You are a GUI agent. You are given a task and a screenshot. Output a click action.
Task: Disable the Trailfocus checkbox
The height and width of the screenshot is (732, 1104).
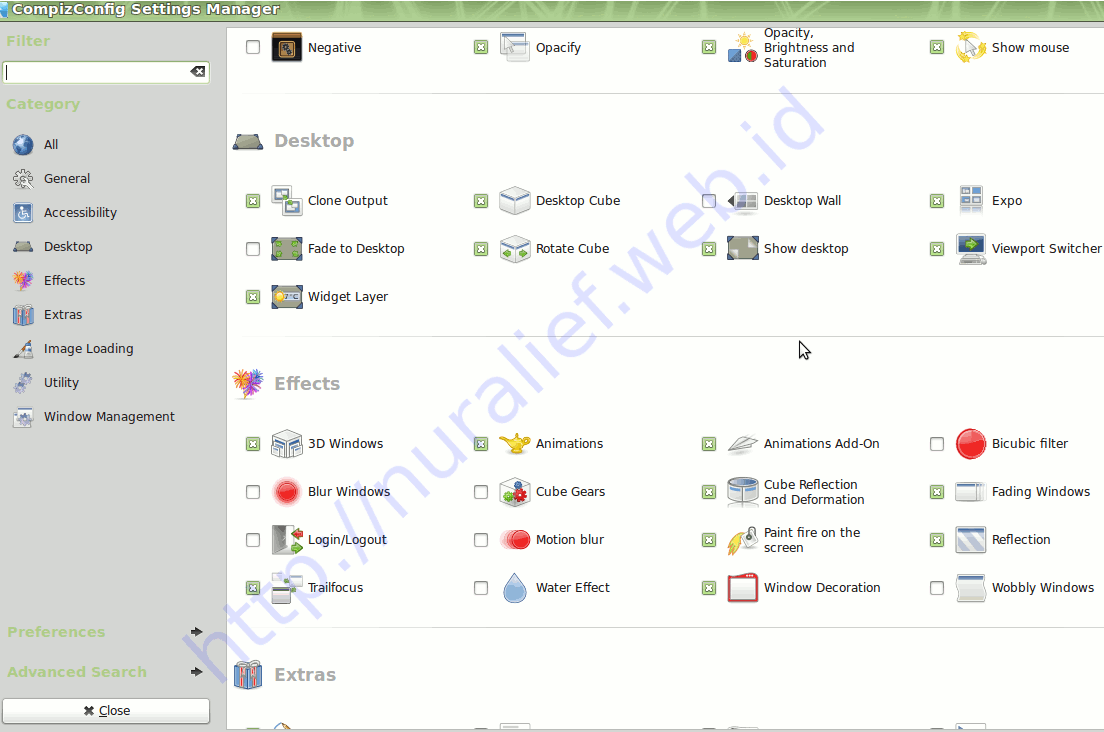(253, 587)
